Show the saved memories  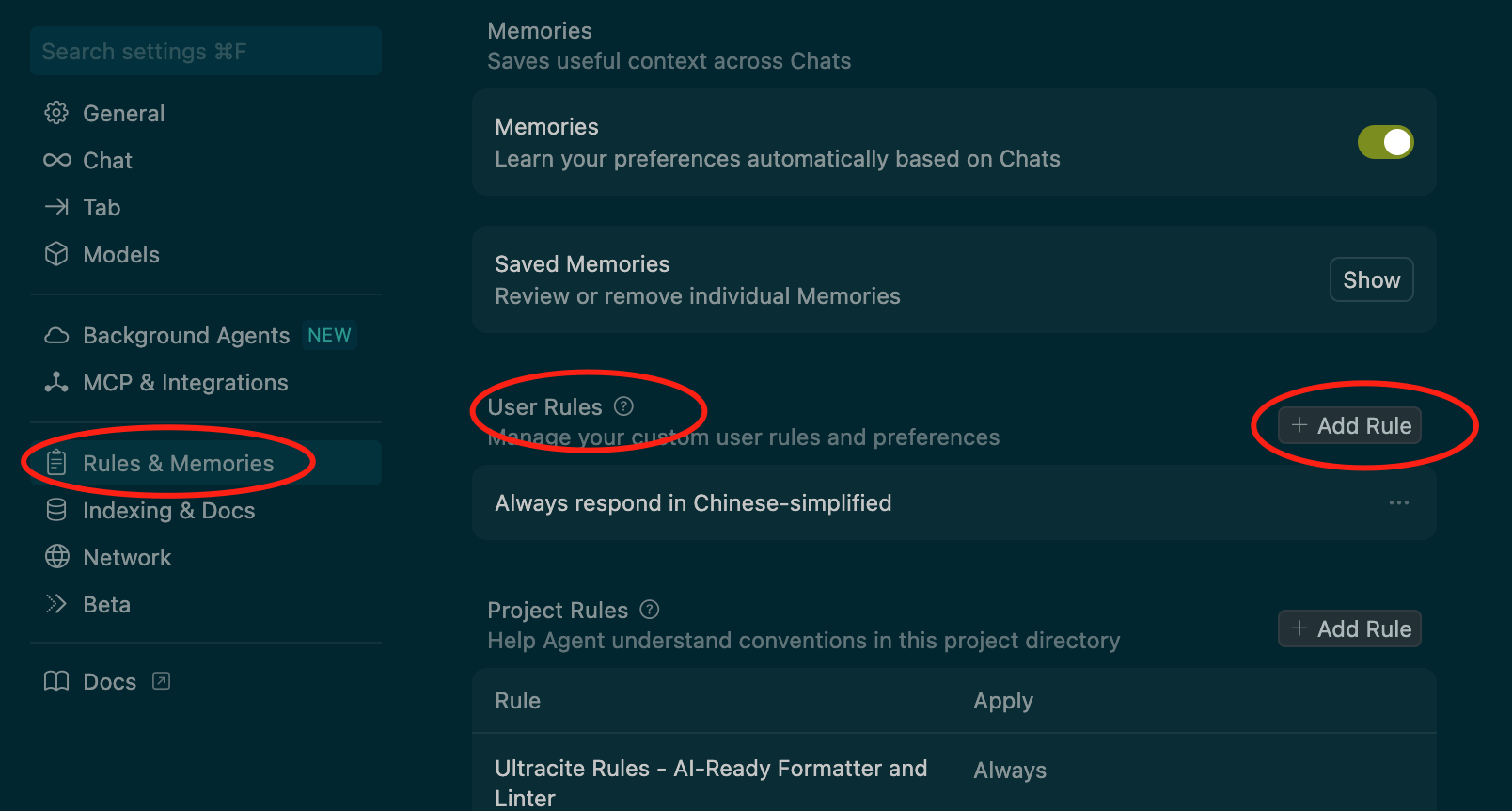tap(1371, 279)
